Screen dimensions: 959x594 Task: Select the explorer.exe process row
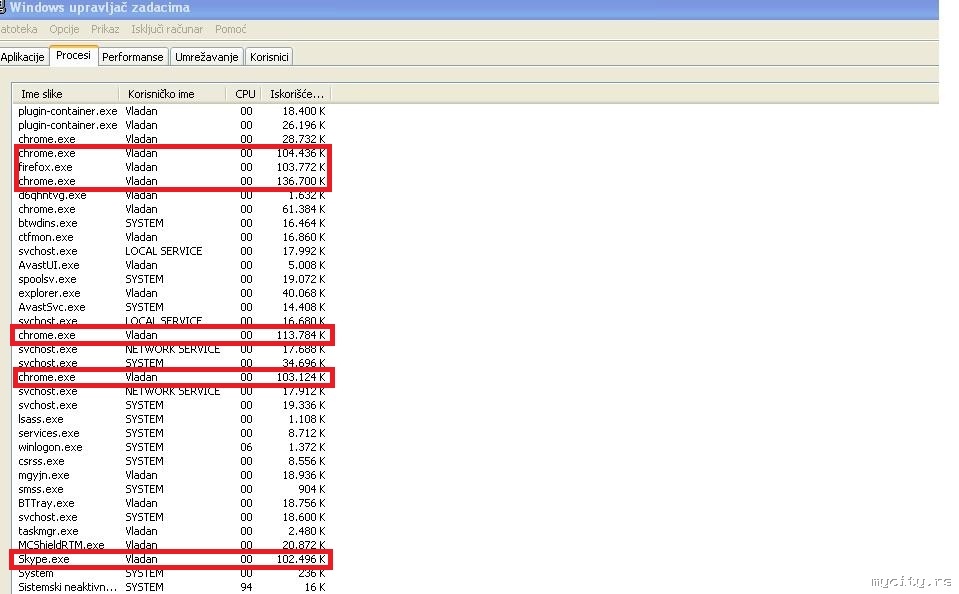171,294
